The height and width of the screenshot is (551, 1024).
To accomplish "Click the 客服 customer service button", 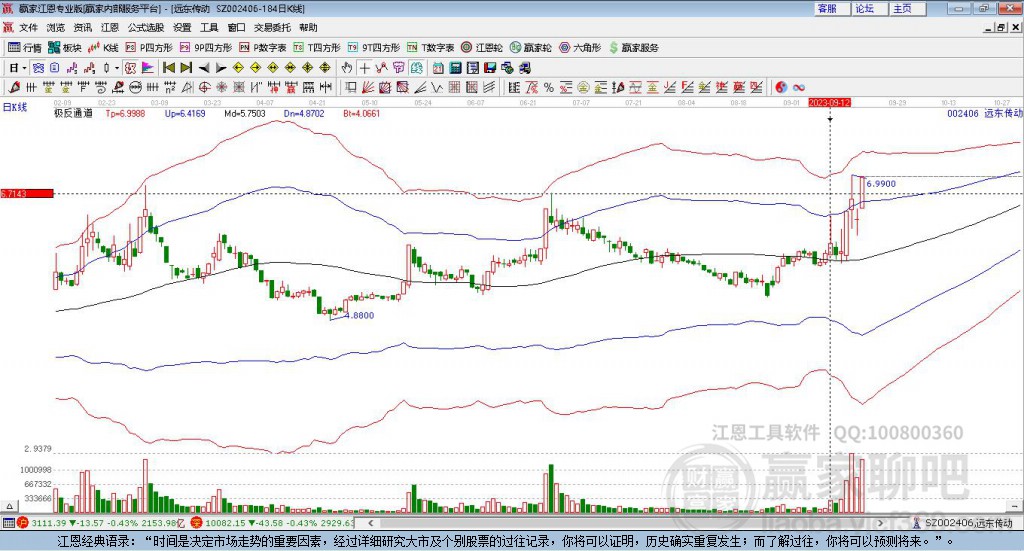I will [x=832, y=8].
